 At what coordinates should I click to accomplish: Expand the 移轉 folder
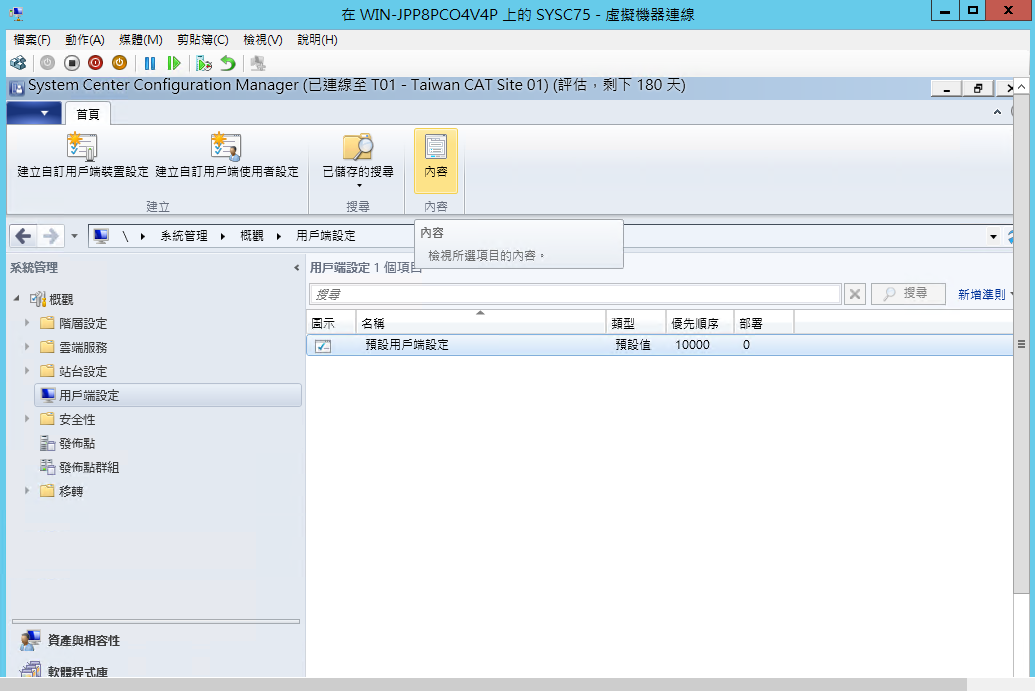[x=27, y=490]
